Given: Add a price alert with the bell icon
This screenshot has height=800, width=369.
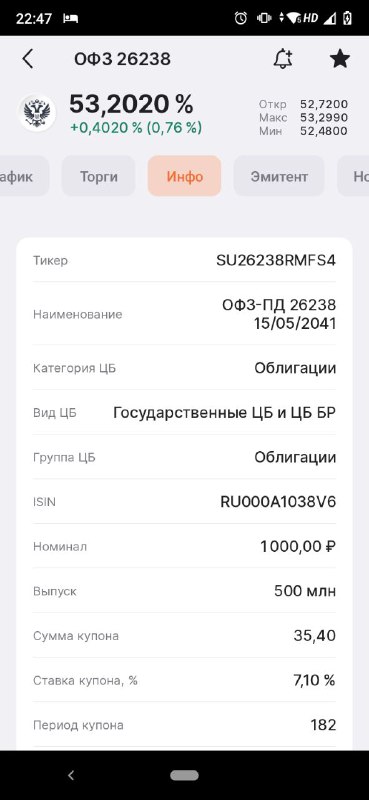Looking at the screenshot, I should [283, 59].
